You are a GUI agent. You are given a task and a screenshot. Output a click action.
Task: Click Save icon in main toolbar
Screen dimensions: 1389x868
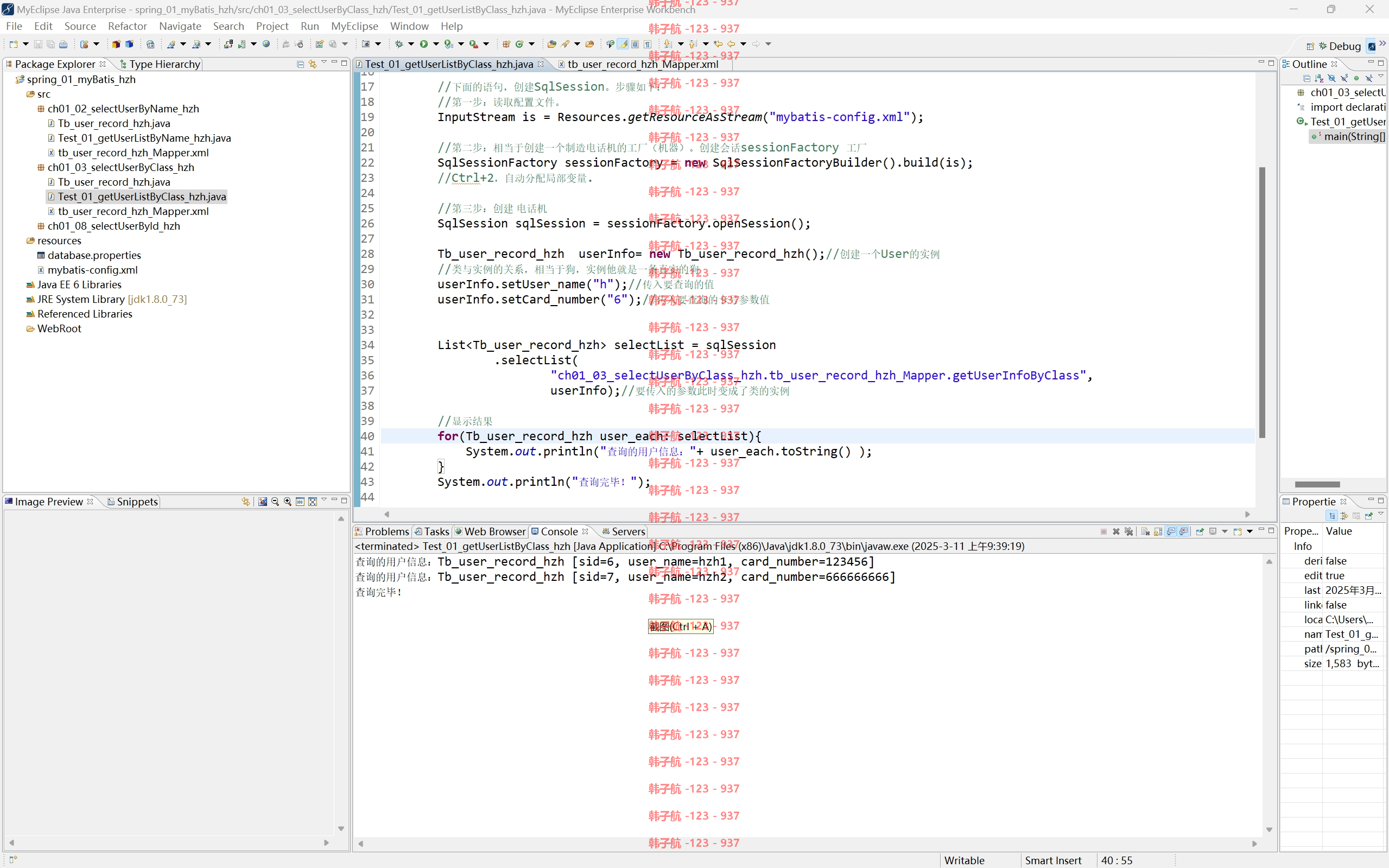(38, 44)
